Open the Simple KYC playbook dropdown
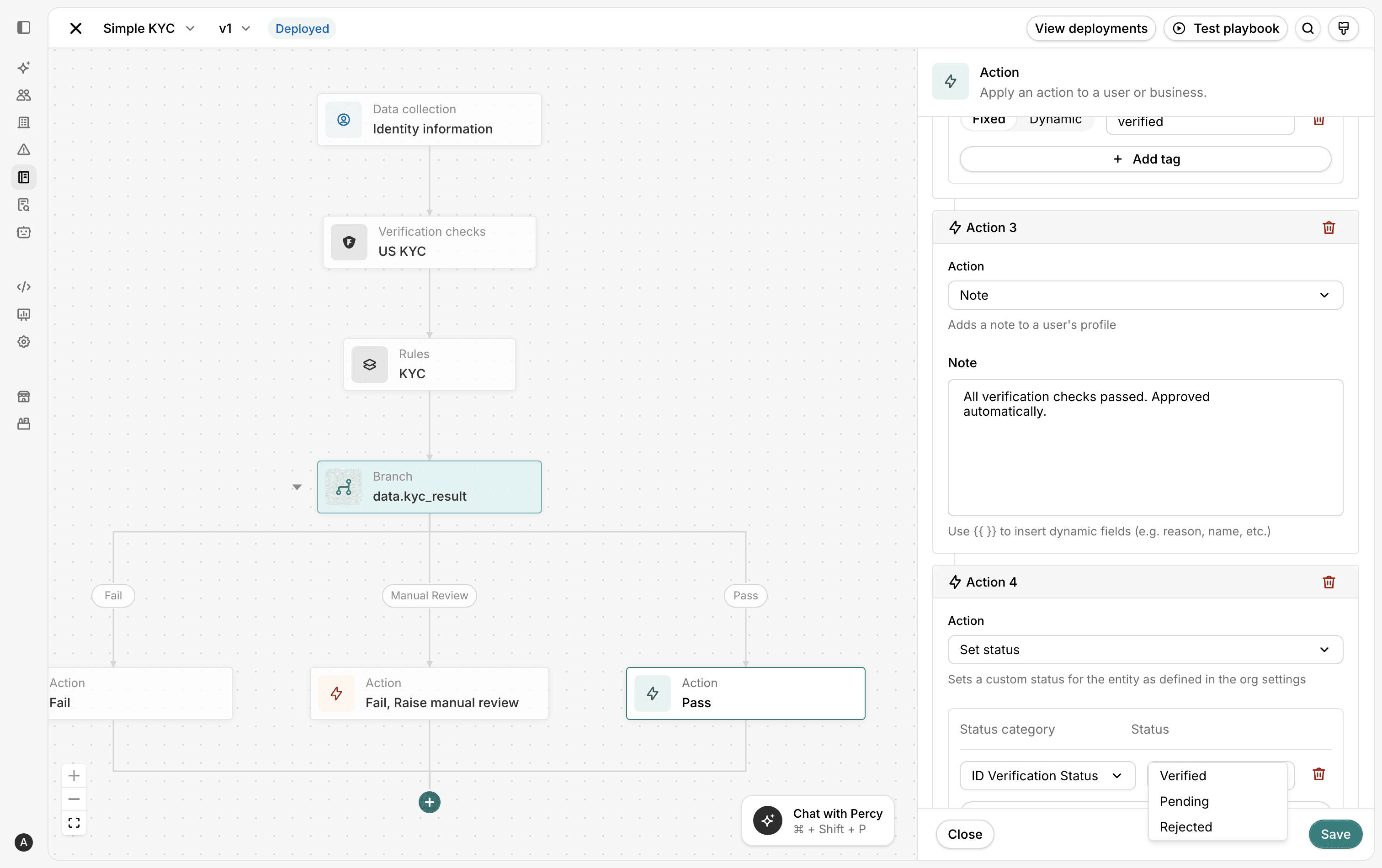Image resolution: width=1382 pixels, height=868 pixels. 149,28
